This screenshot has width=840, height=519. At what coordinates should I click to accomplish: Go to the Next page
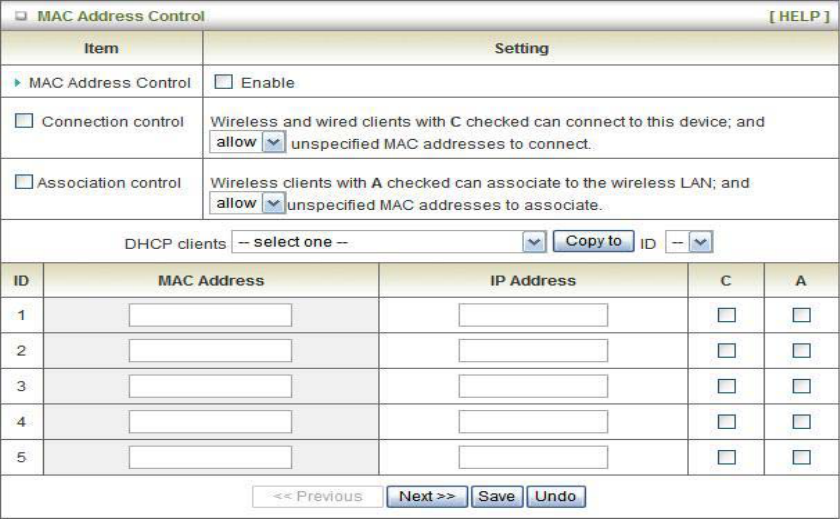[427, 496]
